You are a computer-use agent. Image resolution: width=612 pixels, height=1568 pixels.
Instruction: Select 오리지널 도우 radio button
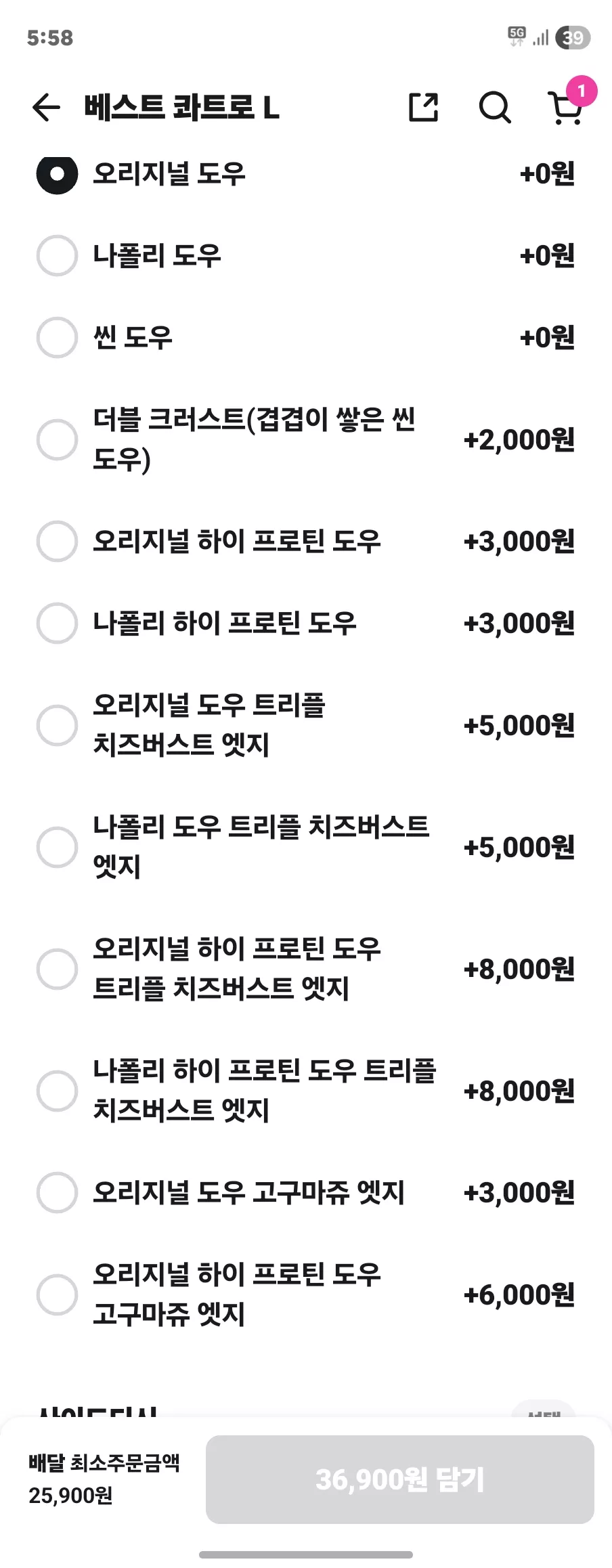57,174
